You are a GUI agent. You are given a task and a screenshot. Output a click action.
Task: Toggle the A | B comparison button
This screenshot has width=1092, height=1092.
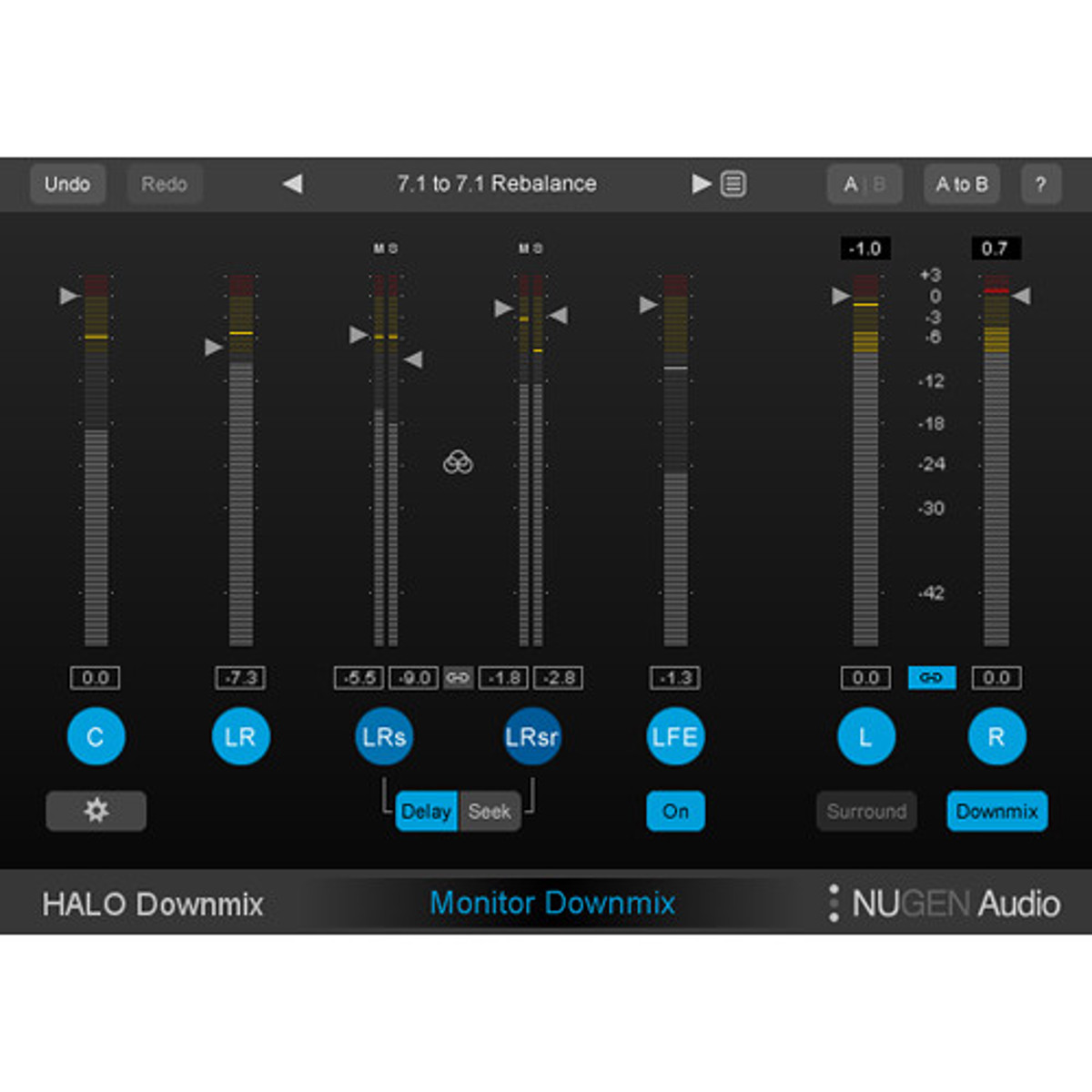pyautogui.click(x=864, y=184)
